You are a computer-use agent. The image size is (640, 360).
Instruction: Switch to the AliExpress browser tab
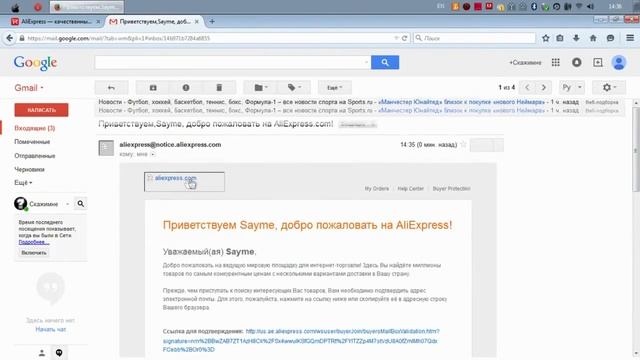pyautogui.click(x=56, y=22)
